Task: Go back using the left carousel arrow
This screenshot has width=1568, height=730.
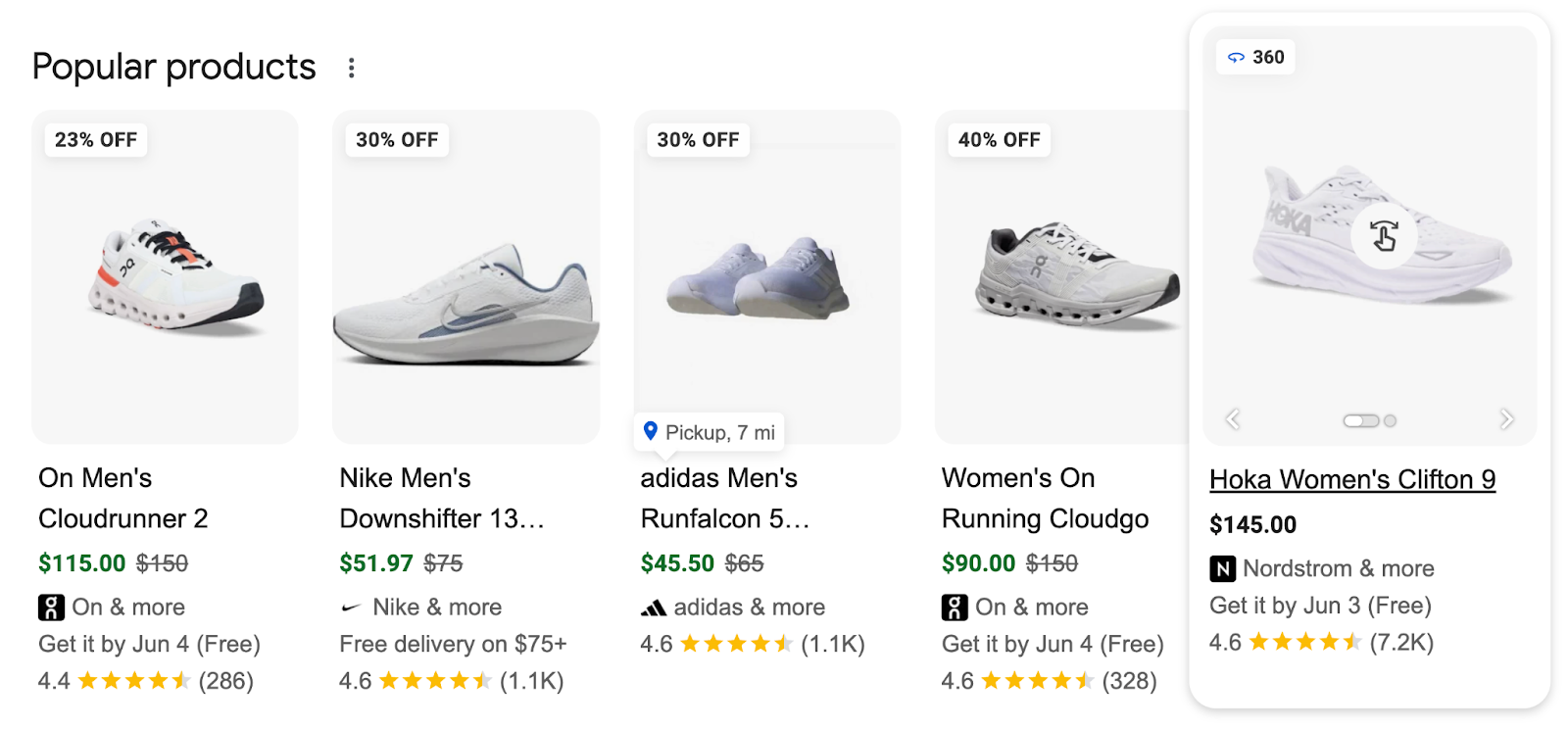Action: point(1232,418)
